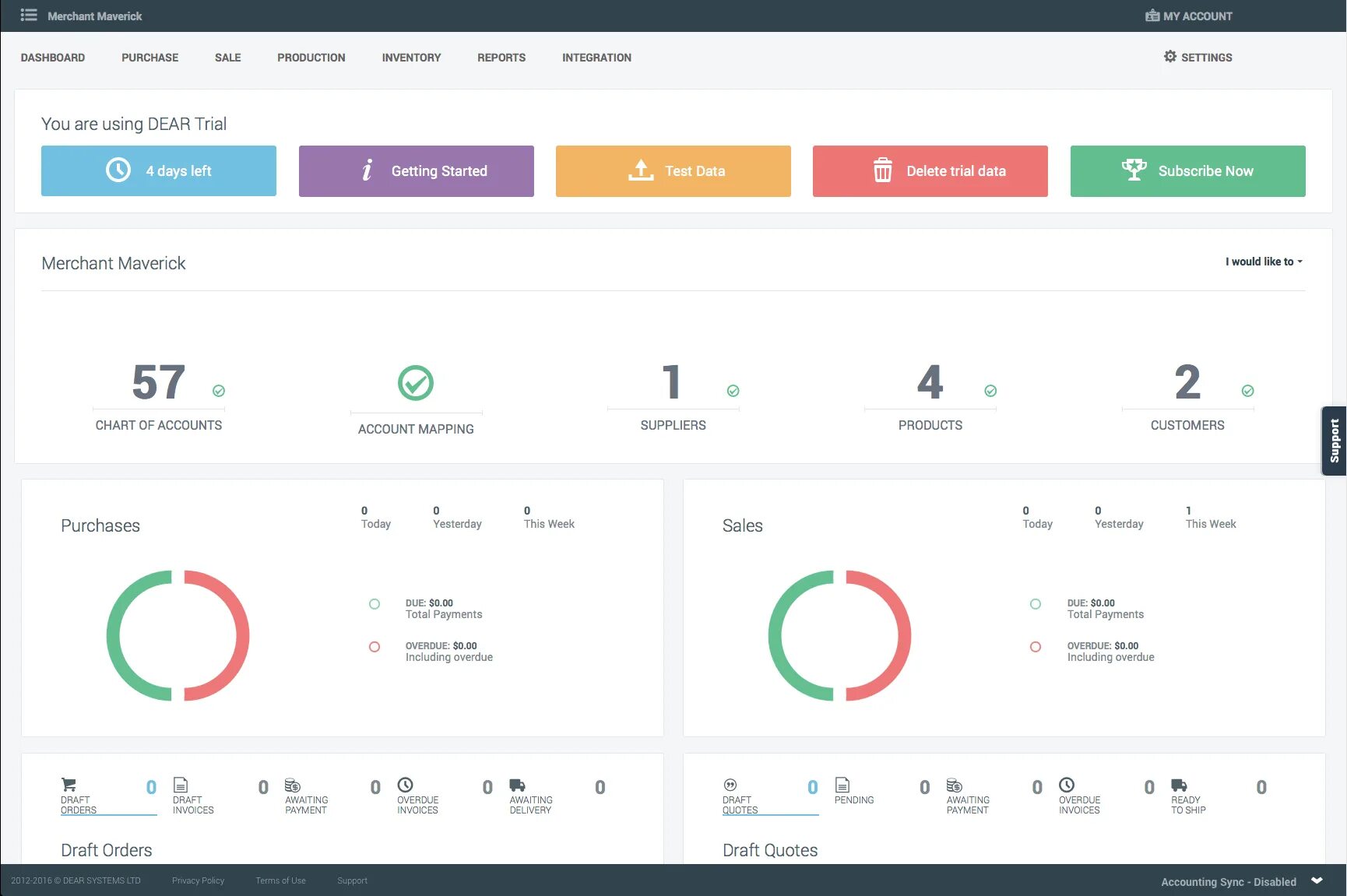Image resolution: width=1347 pixels, height=896 pixels.
Task: Open the Inventory menu
Action: pyautogui.click(x=411, y=58)
